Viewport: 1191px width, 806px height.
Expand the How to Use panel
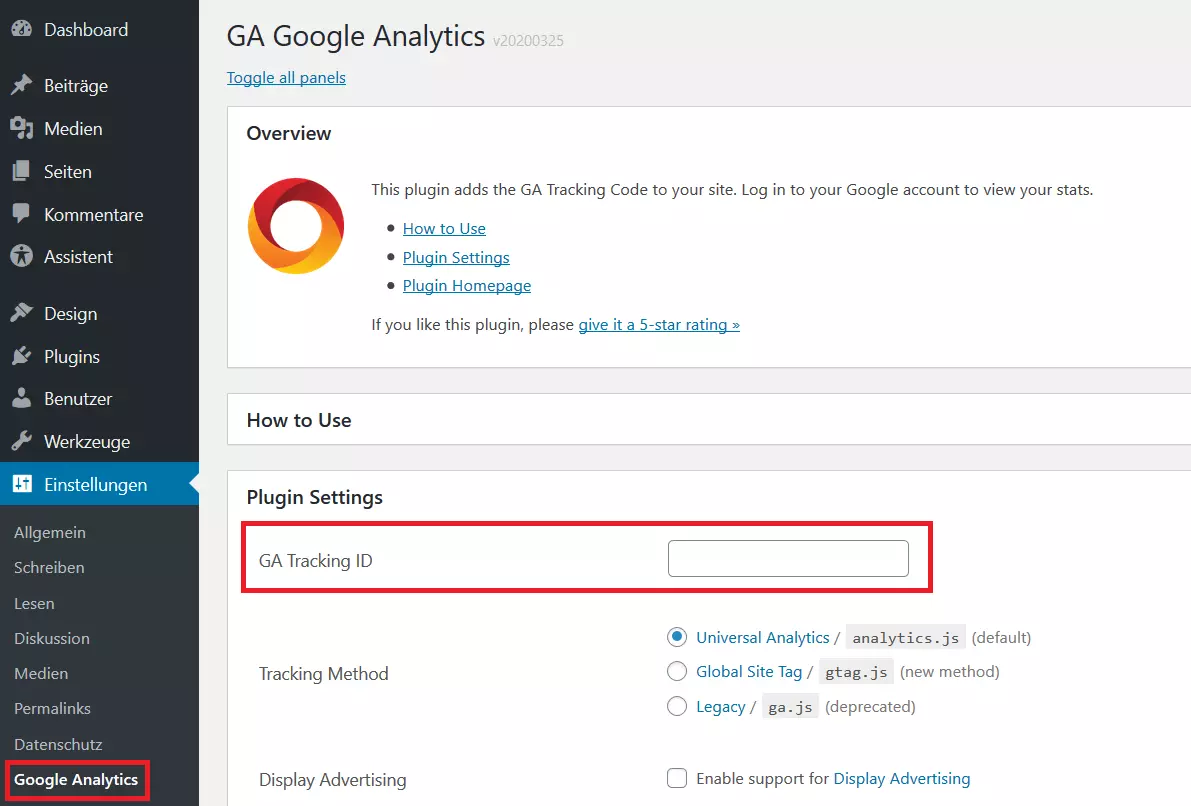[x=709, y=419]
